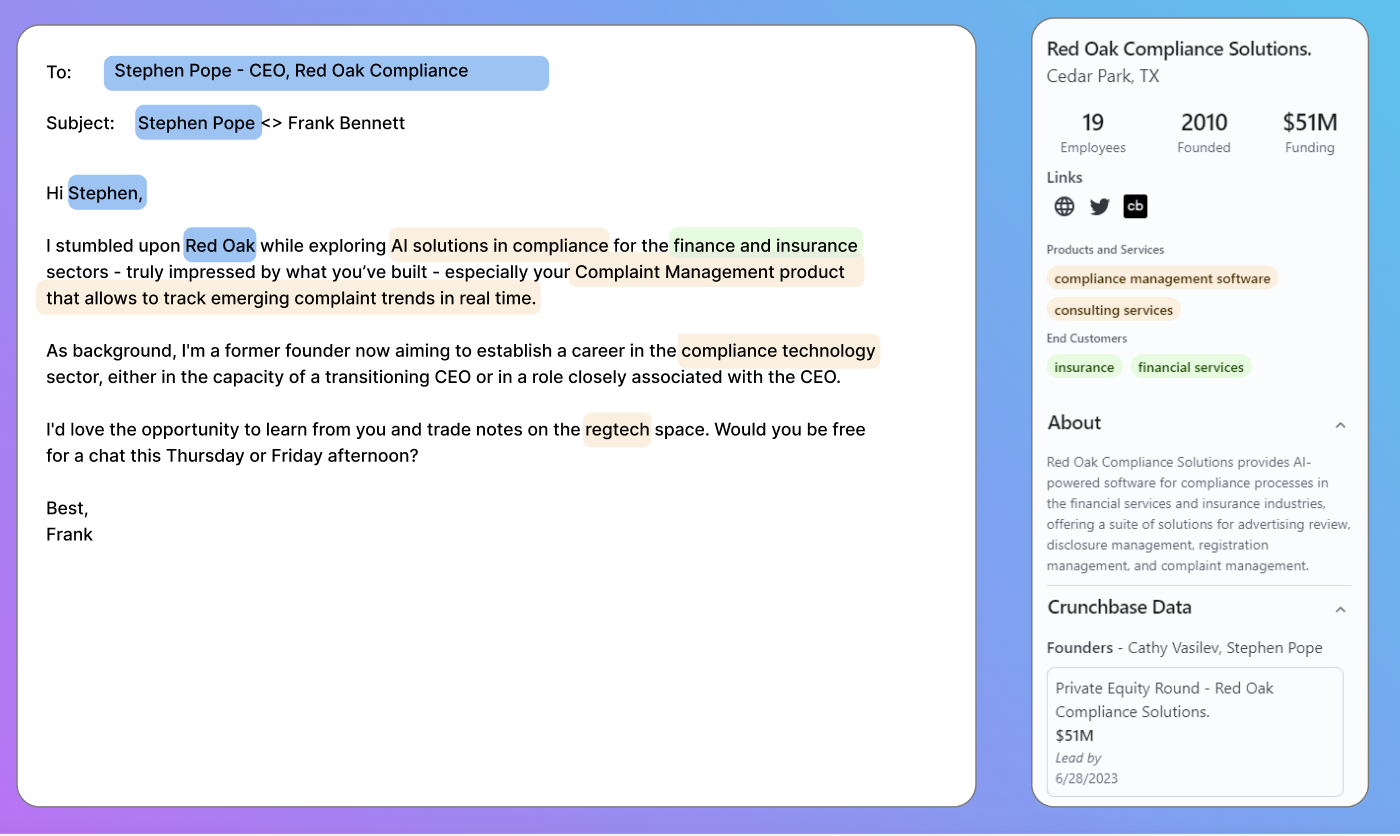
Task: Click the 19 Employees stat
Action: pos(1093,133)
